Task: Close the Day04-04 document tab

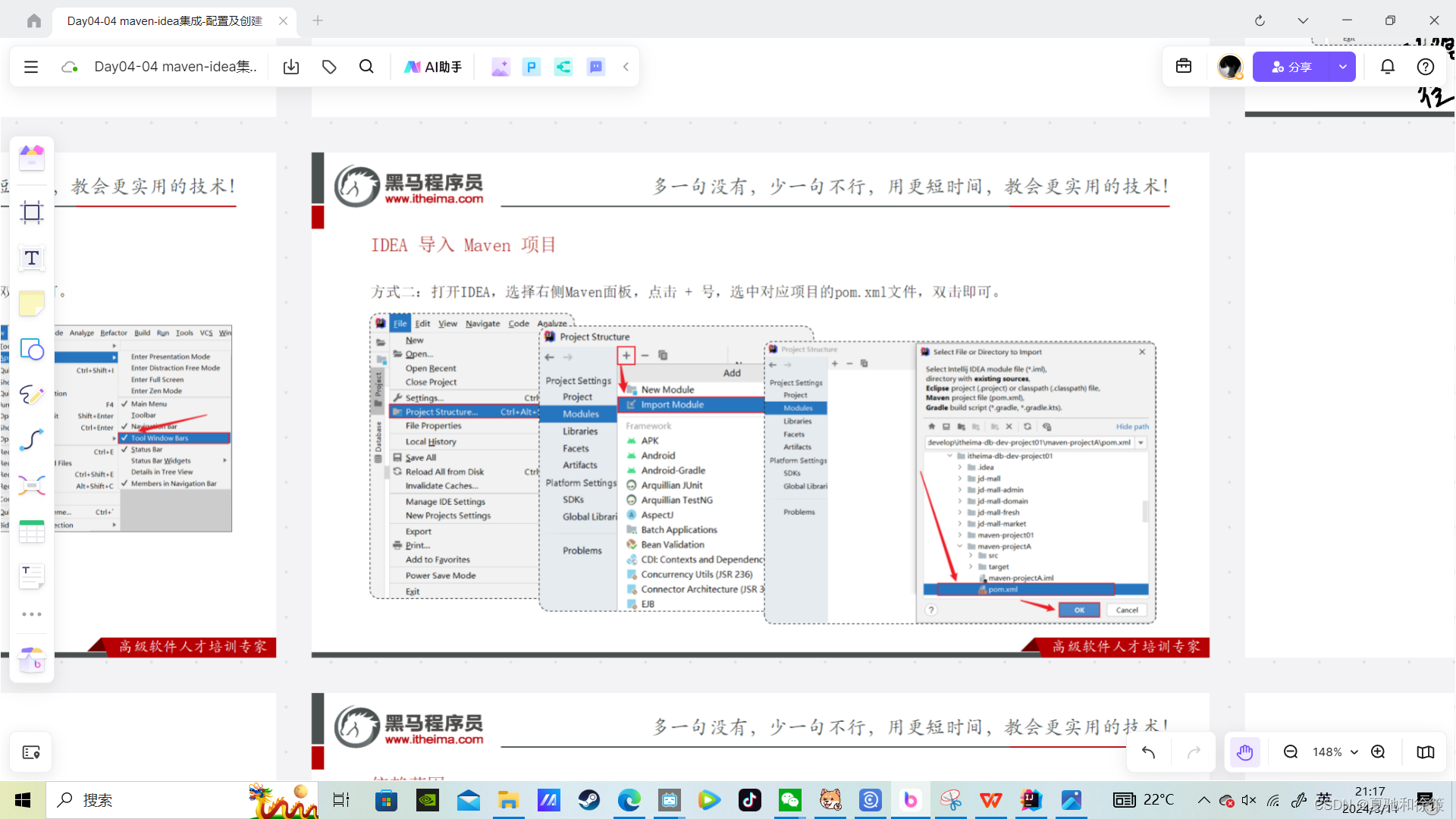Action: [x=283, y=21]
